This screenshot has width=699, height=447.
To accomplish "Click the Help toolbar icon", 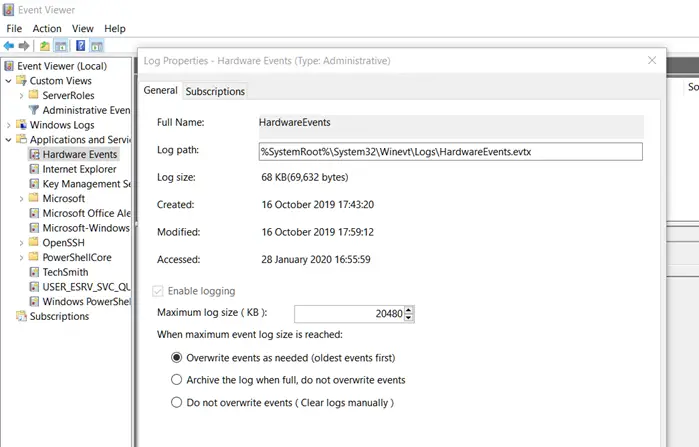I will 80,46.
